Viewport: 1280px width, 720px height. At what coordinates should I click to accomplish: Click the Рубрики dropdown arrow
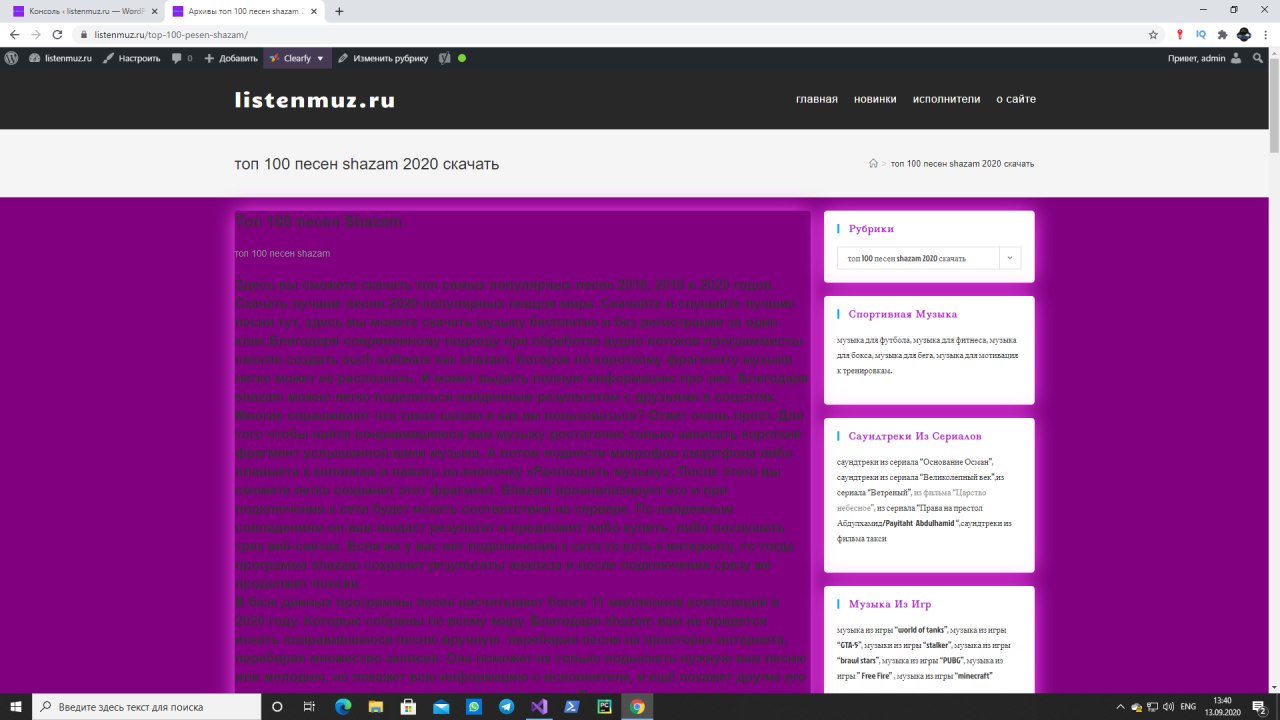pyautogui.click(x=1010, y=258)
